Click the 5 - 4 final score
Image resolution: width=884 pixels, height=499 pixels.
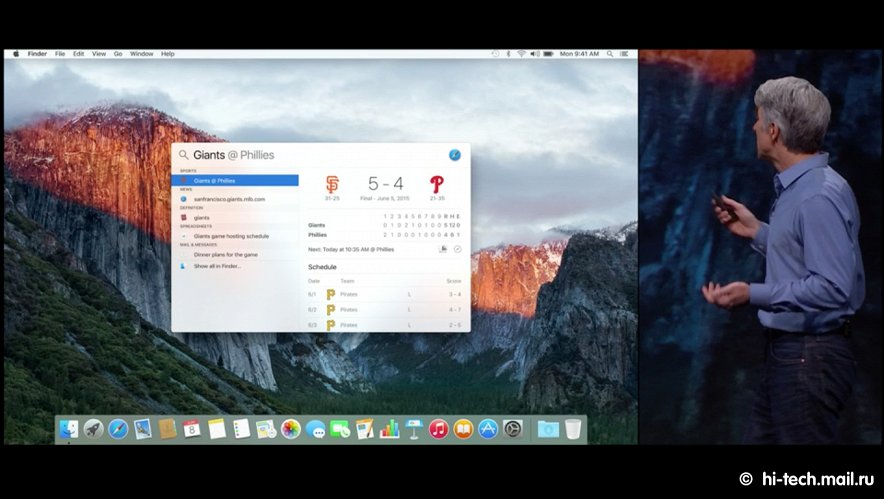coord(386,184)
